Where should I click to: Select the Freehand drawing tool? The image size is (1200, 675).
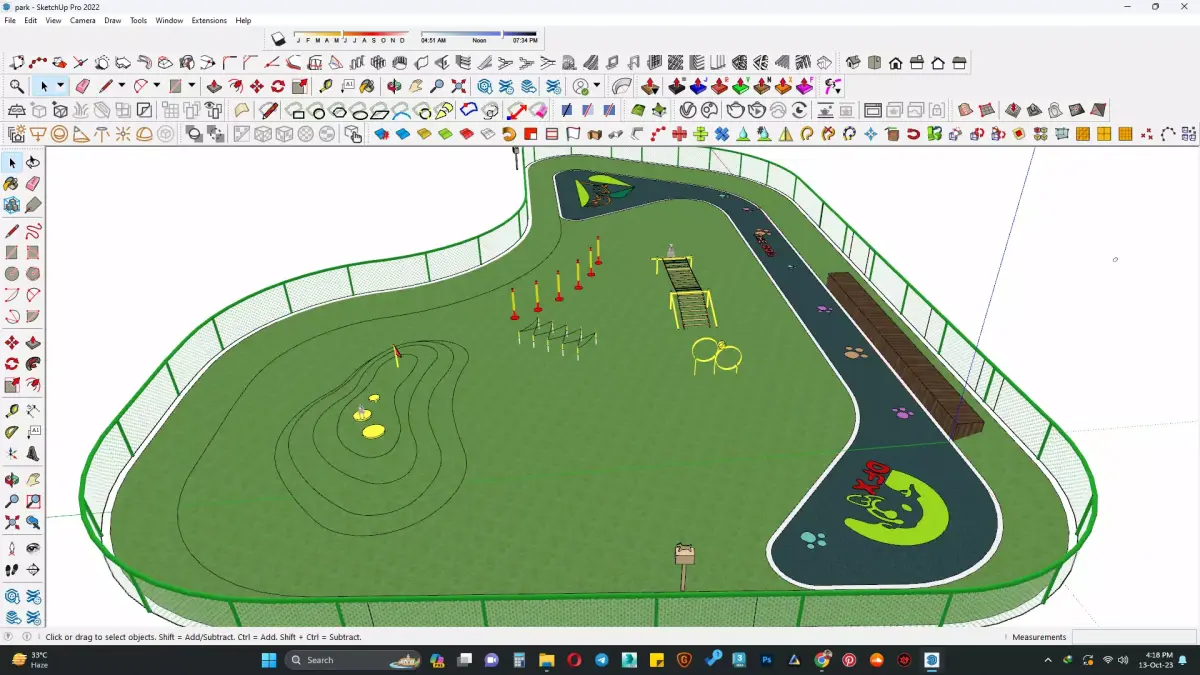click(x=33, y=232)
